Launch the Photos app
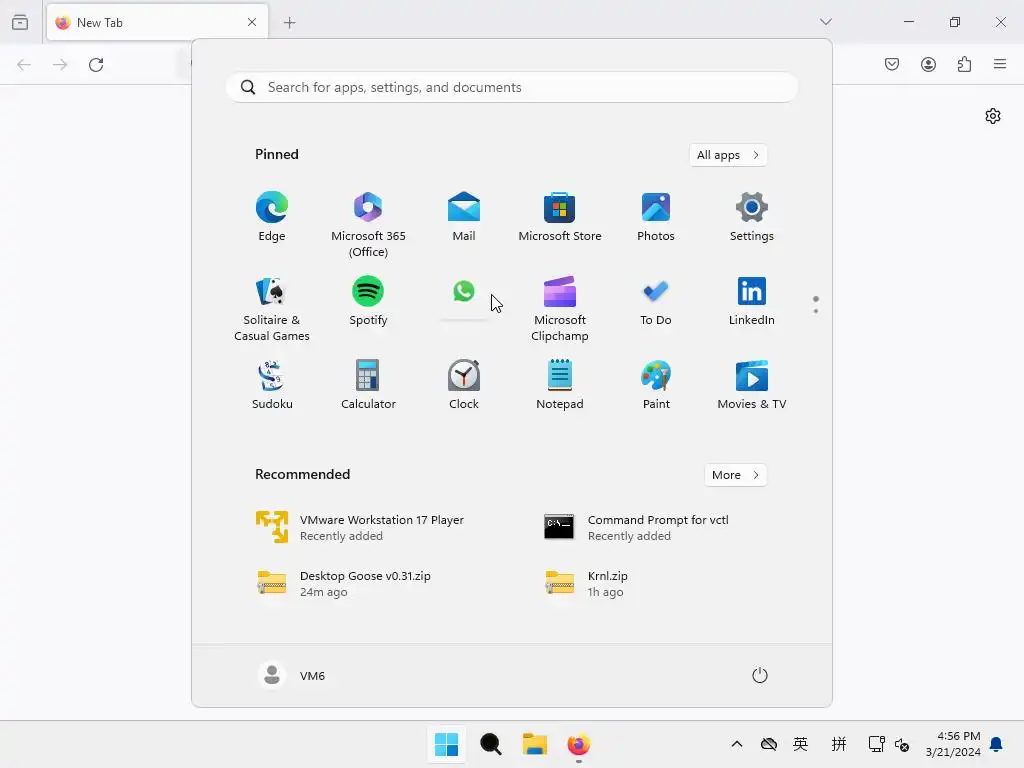1024x768 pixels. point(656,217)
